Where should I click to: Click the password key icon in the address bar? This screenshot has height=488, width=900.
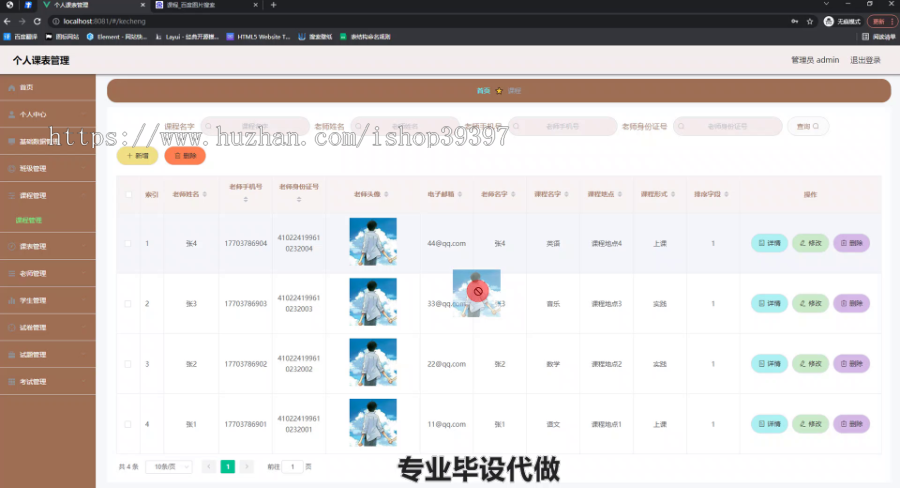[794, 21]
